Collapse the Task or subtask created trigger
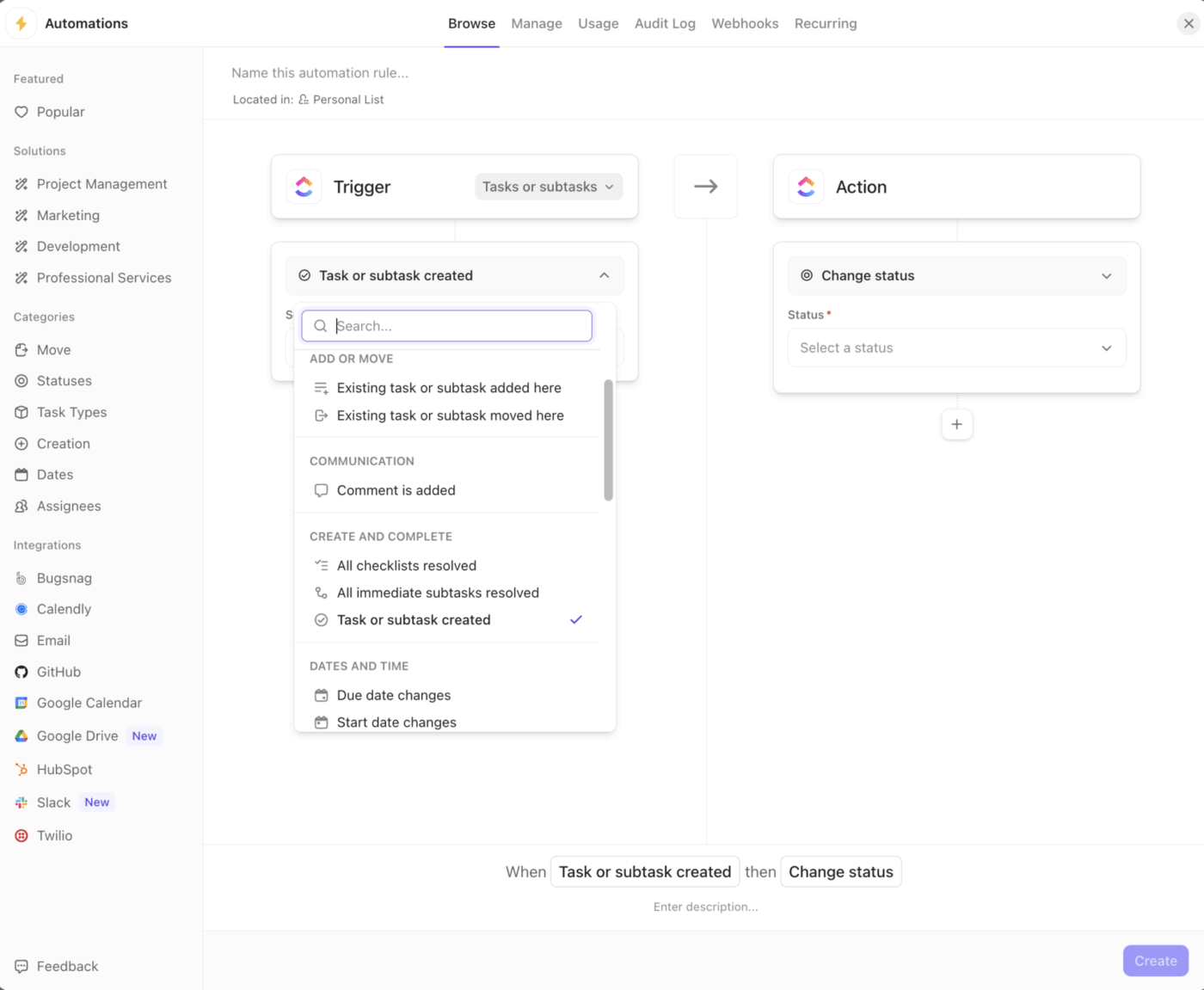Screen dimensions: 1204x990 coord(605,275)
